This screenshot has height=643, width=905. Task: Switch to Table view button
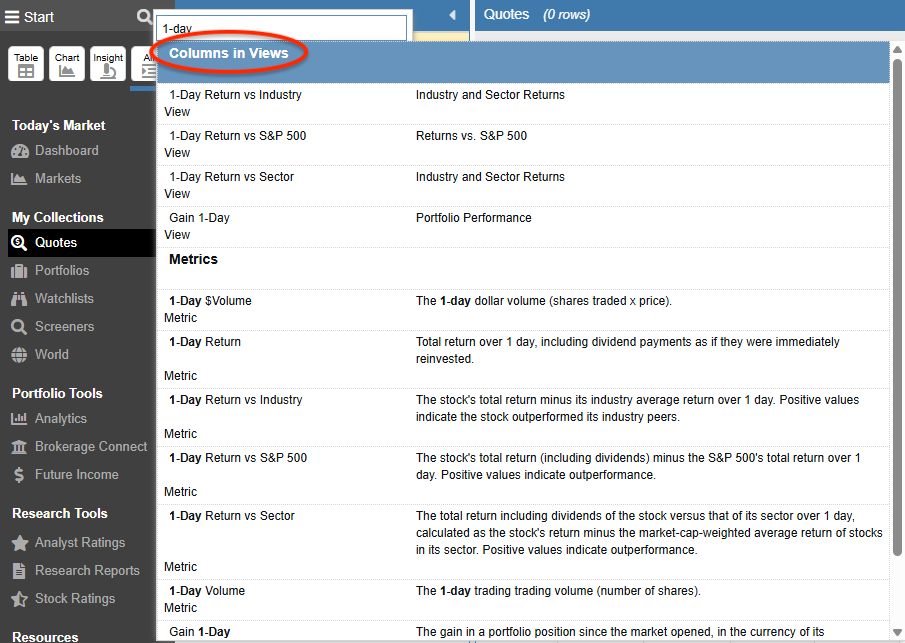(26, 63)
